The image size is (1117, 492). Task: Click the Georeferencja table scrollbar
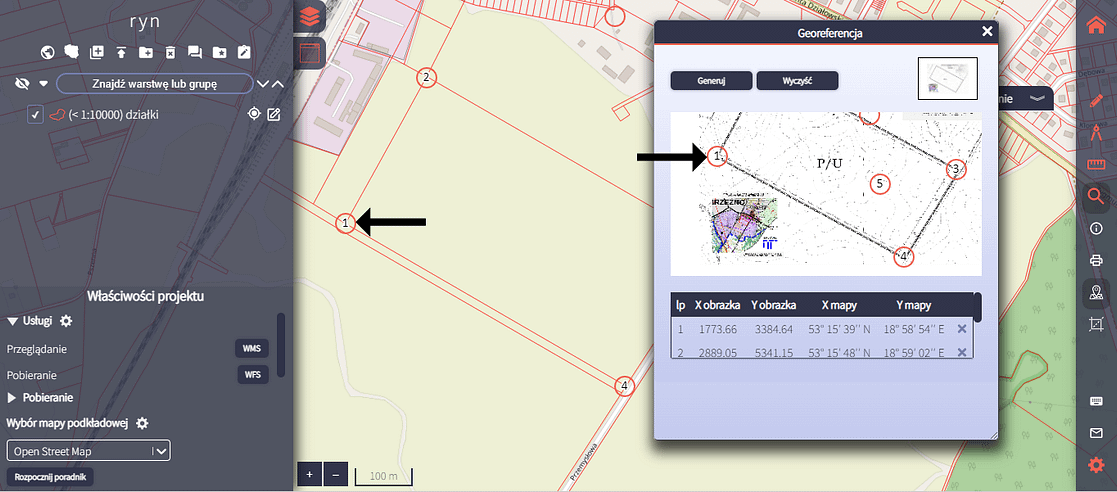tap(978, 307)
